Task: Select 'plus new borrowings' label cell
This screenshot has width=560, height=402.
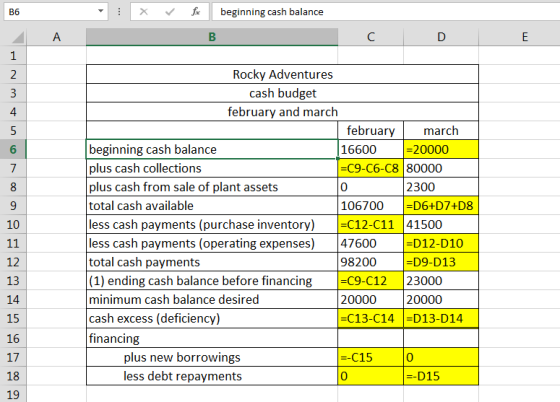Action: 212,357
